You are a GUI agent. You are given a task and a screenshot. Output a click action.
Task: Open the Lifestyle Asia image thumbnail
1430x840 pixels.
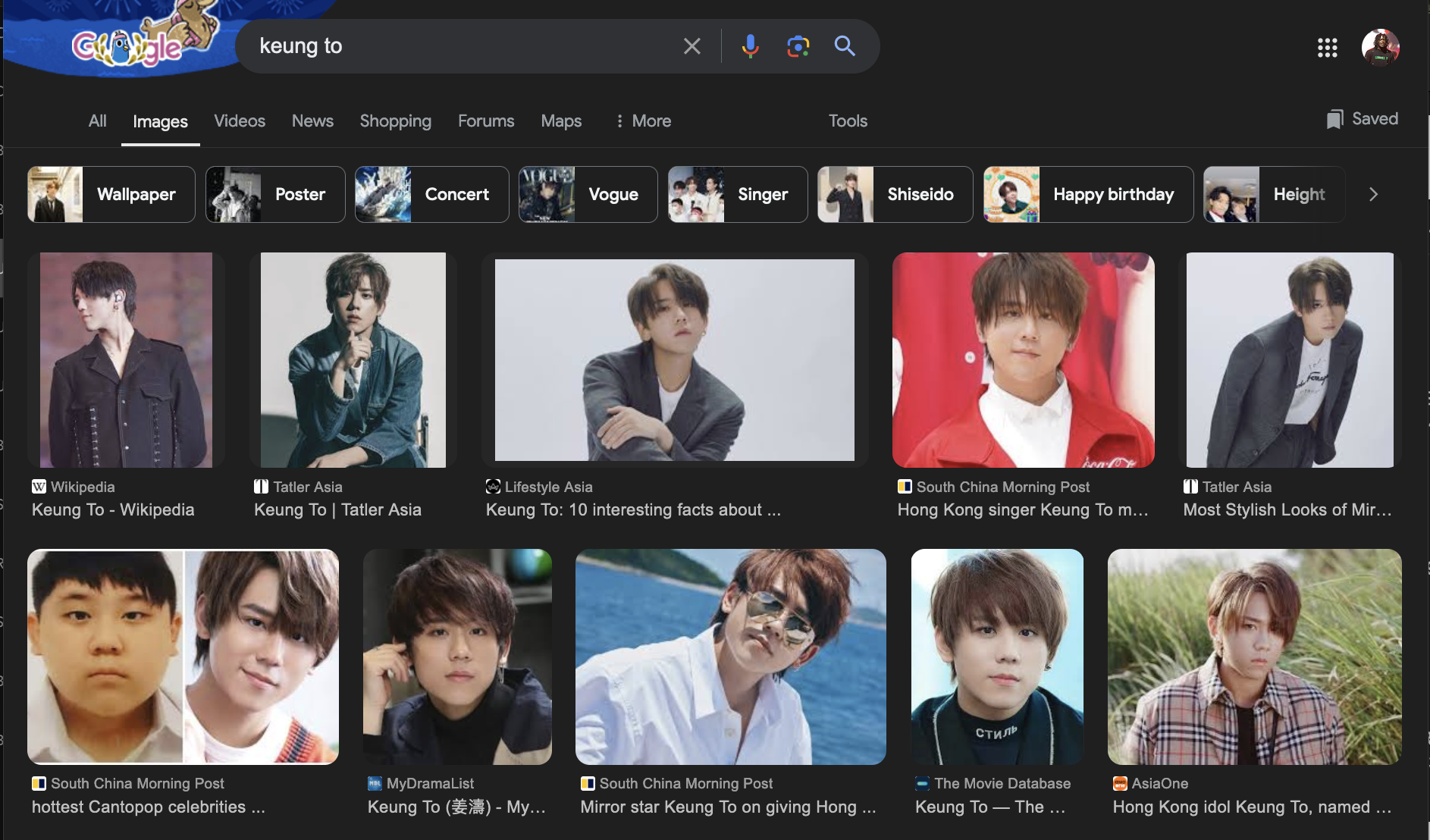click(674, 360)
